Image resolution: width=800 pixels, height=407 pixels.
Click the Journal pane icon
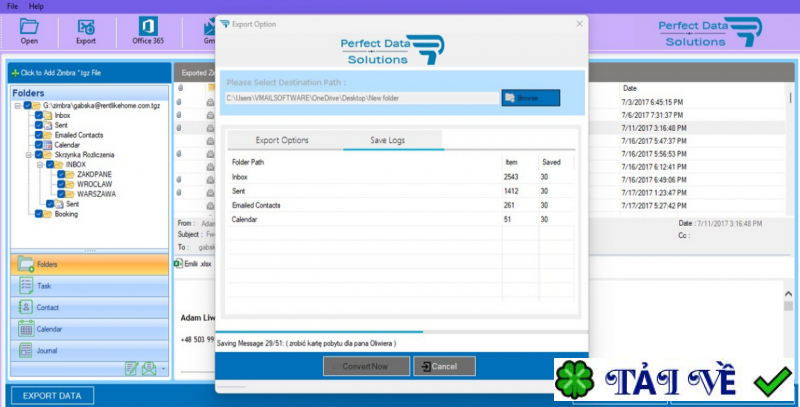pyautogui.click(x=26, y=350)
